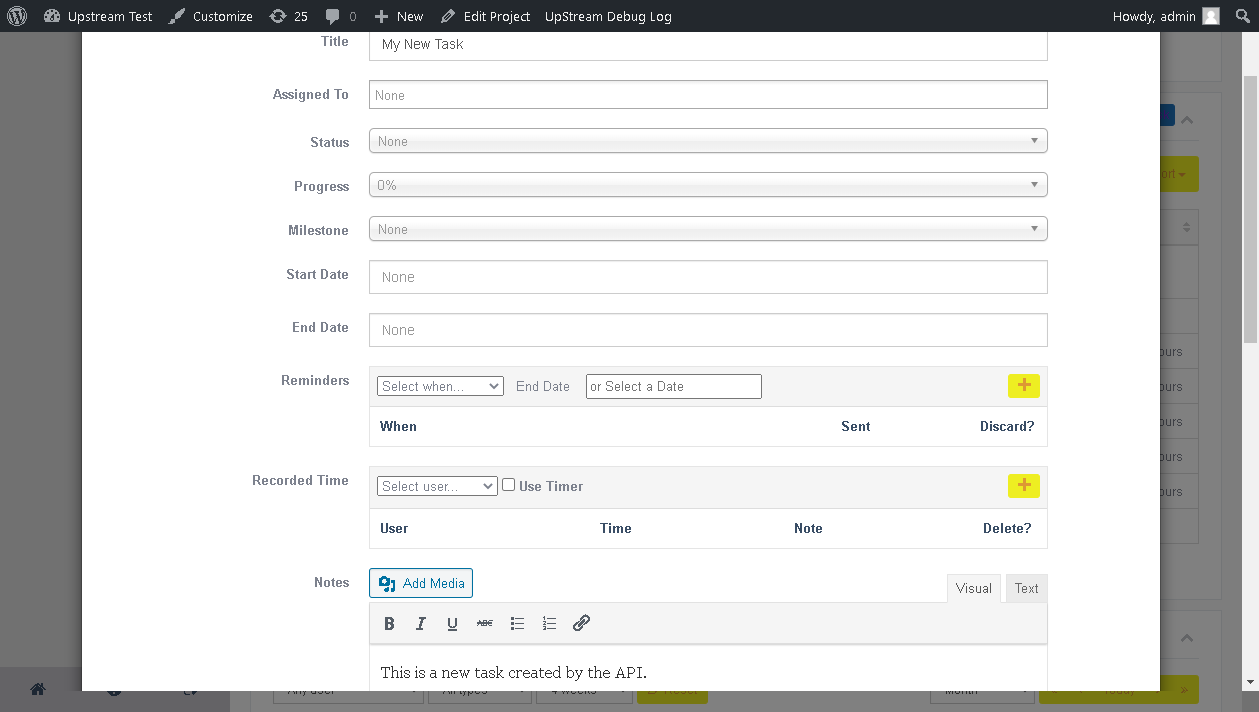
Task: Switch to the Text editor tab
Action: (1026, 588)
